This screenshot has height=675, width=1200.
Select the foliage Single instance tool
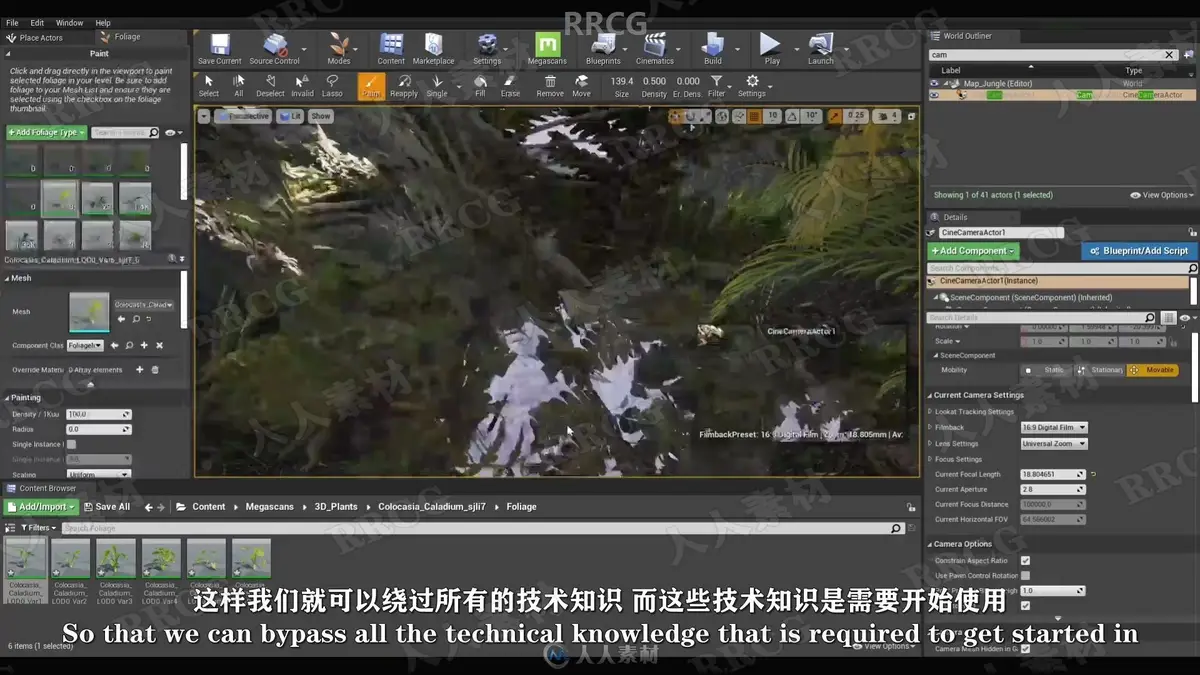437,86
